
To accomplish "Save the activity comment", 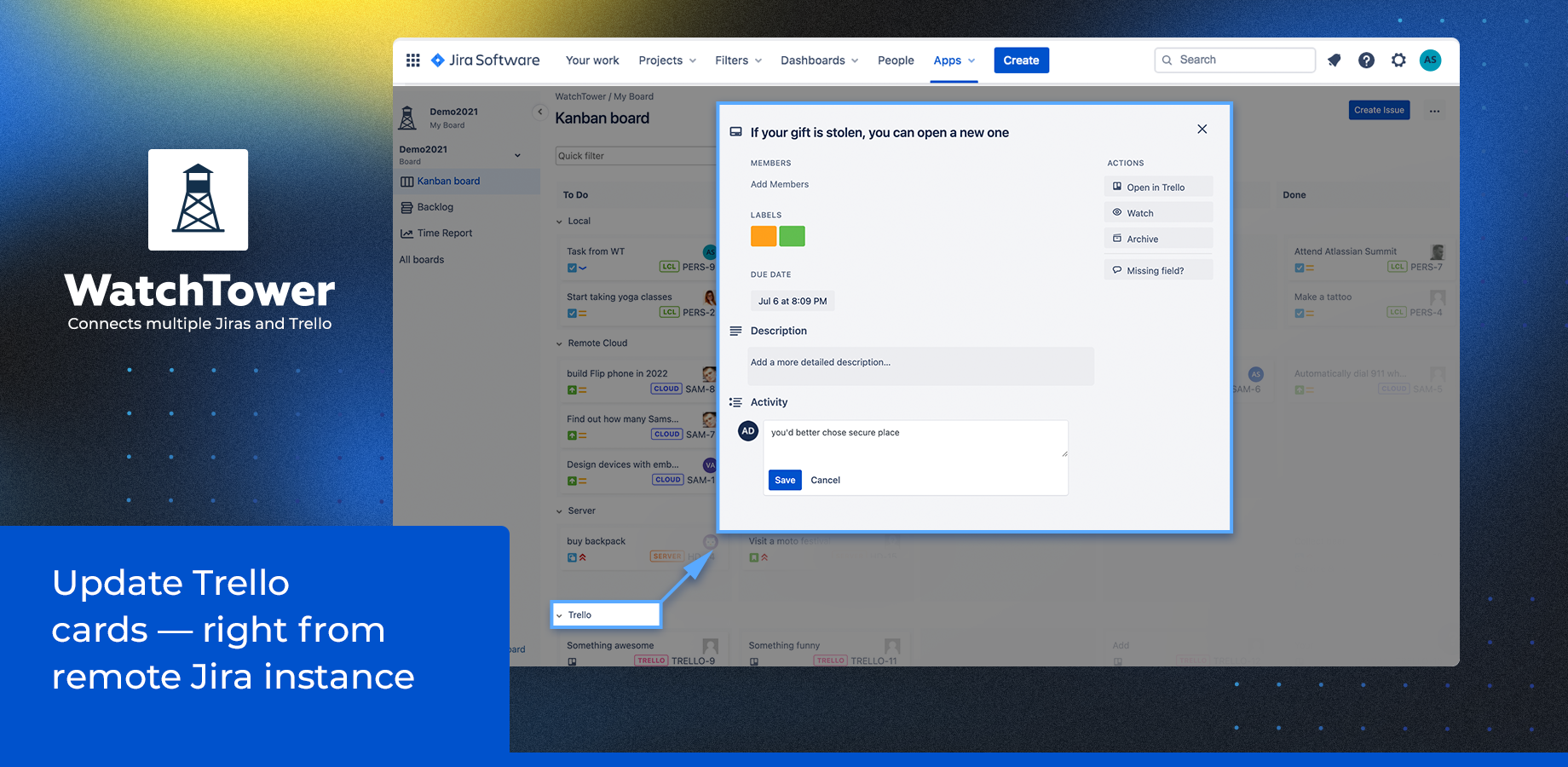I will click(785, 481).
